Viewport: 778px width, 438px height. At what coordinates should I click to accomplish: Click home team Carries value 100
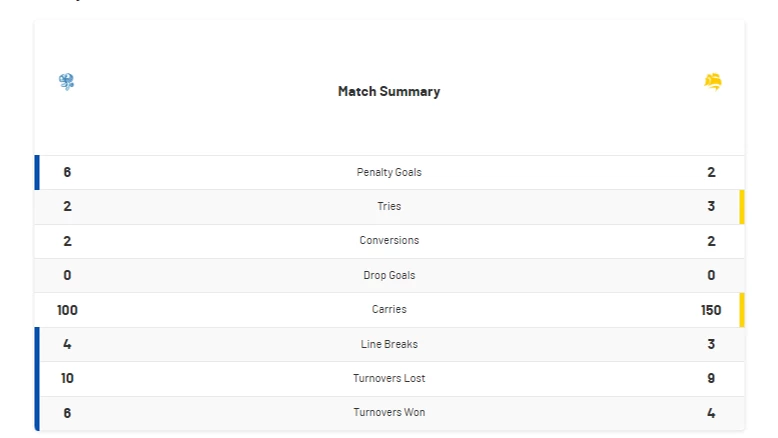[67, 310]
